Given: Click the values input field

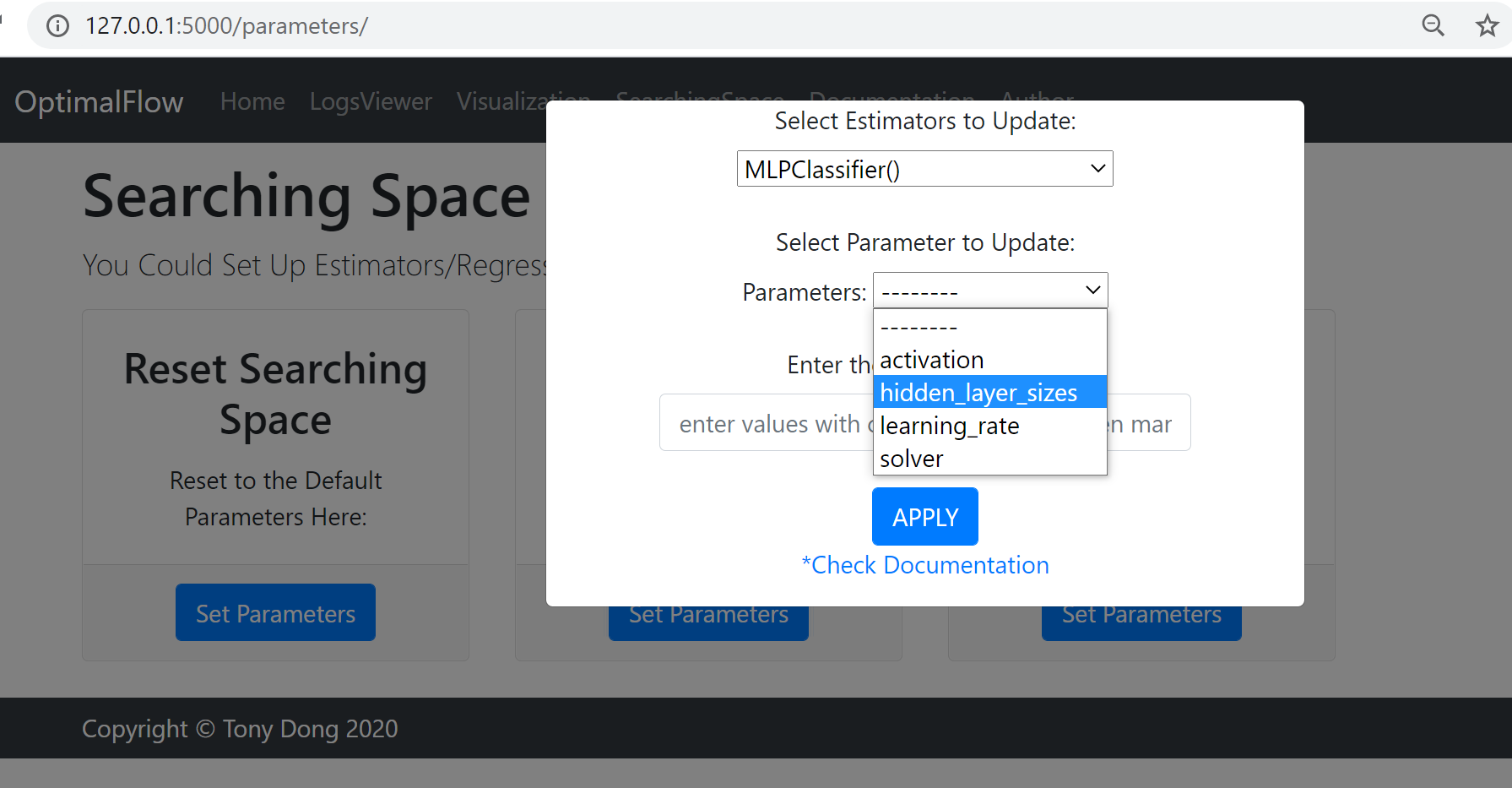Looking at the screenshot, I should [764, 423].
